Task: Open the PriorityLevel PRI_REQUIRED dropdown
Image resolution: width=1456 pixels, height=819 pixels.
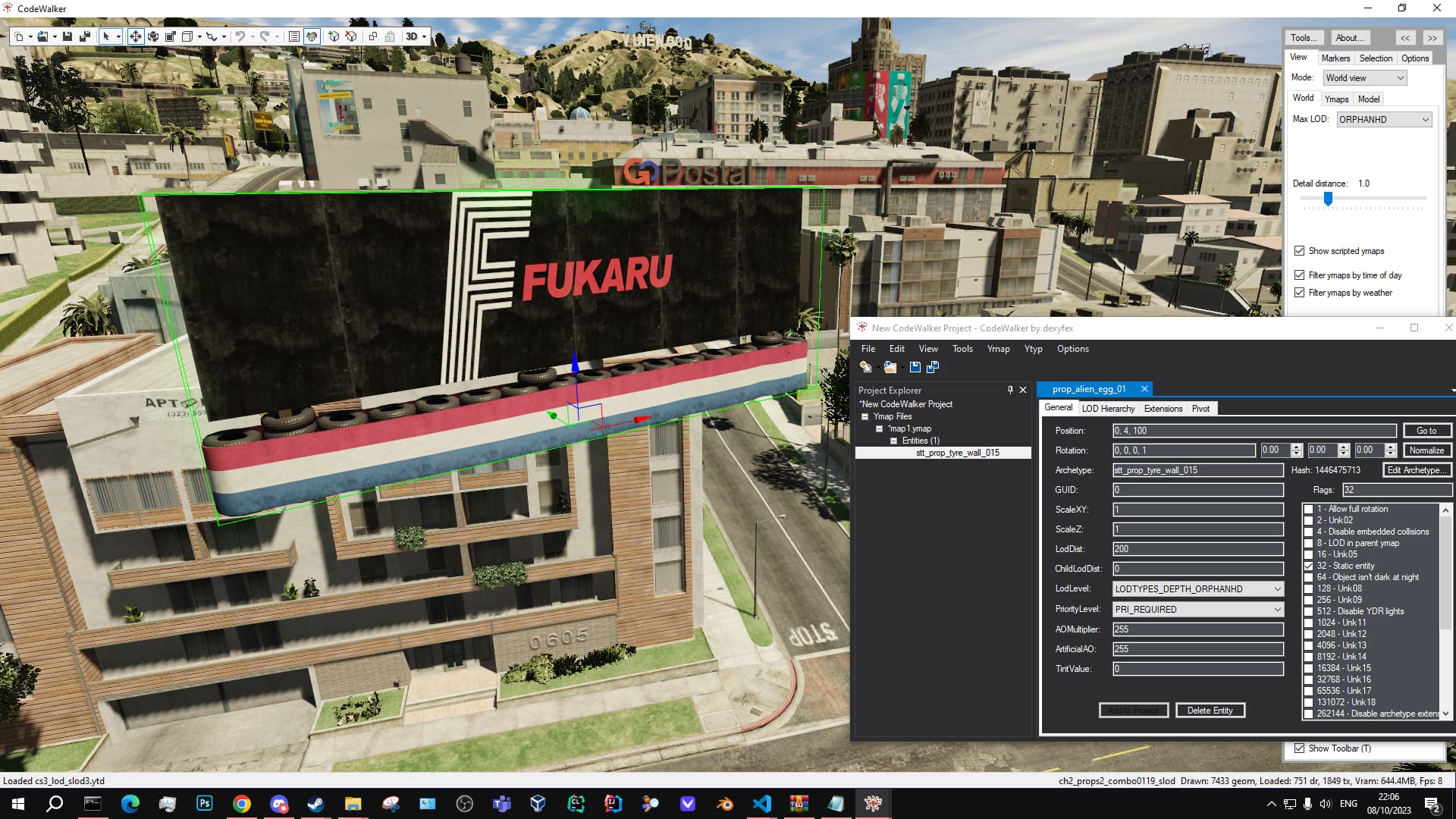Action: pos(1198,610)
